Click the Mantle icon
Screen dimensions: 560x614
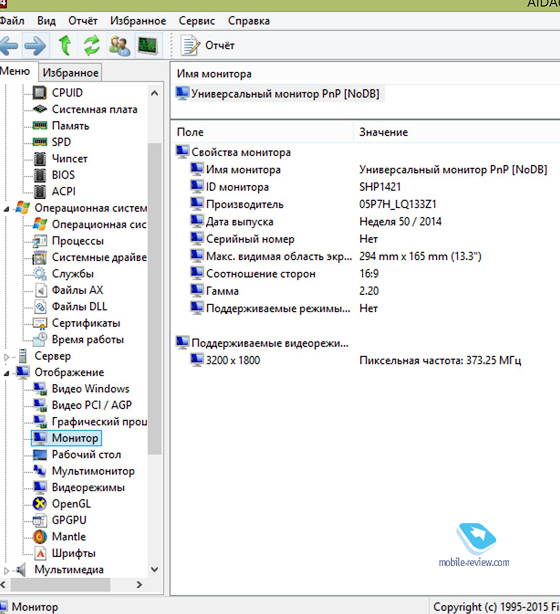(x=40, y=536)
